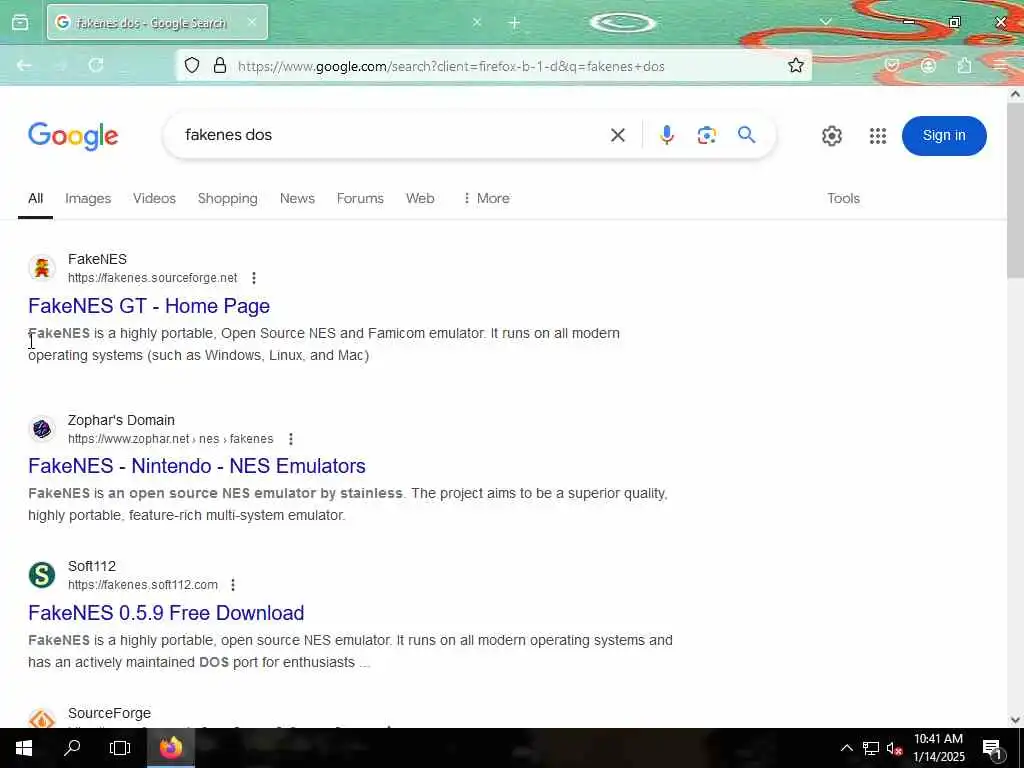Click scrollbar up arrow
The width and height of the screenshot is (1024, 768).
click(x=1015, y=94)
